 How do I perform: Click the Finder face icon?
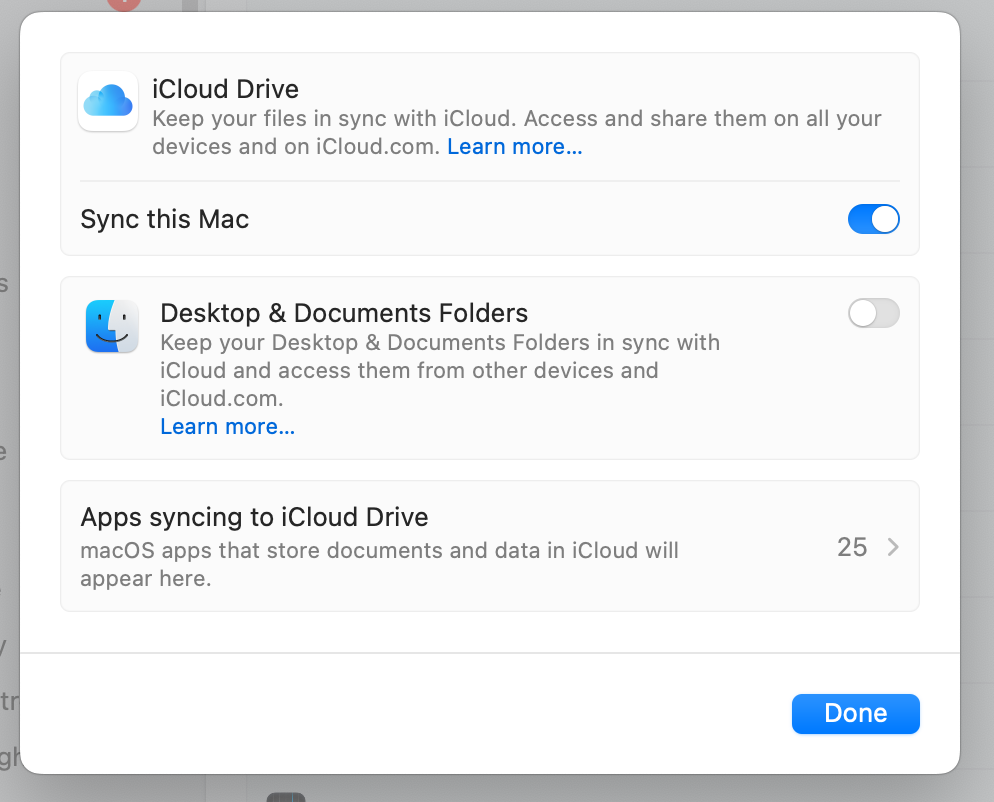coord(112,326)
